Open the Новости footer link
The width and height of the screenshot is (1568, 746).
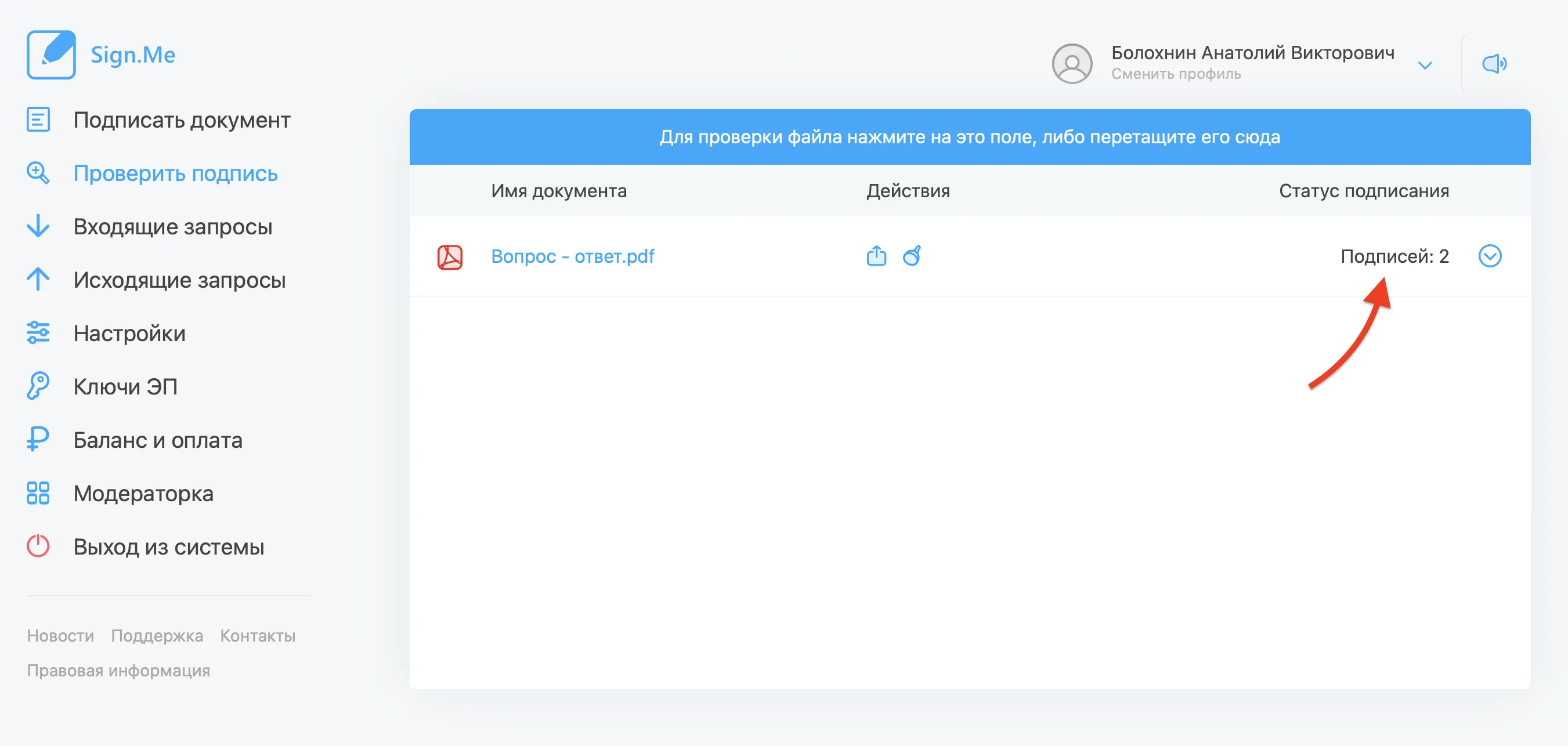(x=60, y=636)
